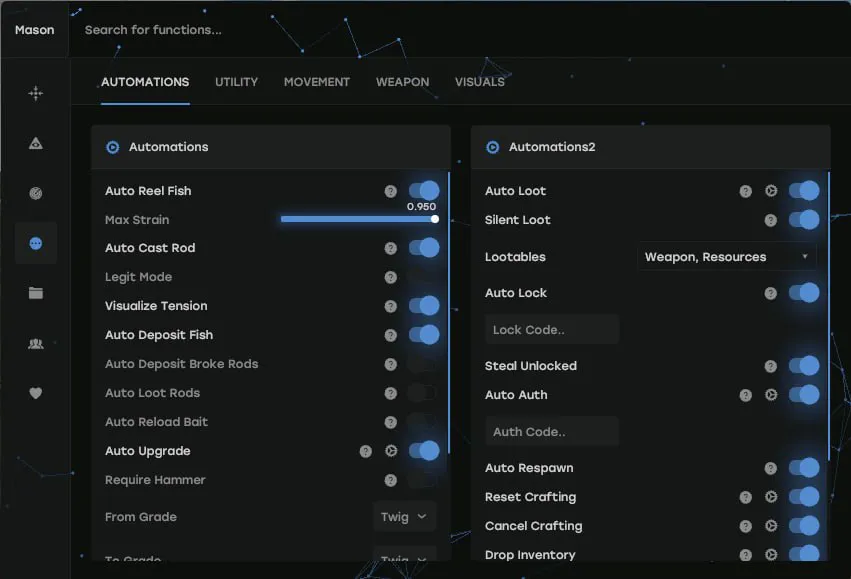Turn off Visualize Tension
Viewport: 851px width, 579px height.
point(424,306)
